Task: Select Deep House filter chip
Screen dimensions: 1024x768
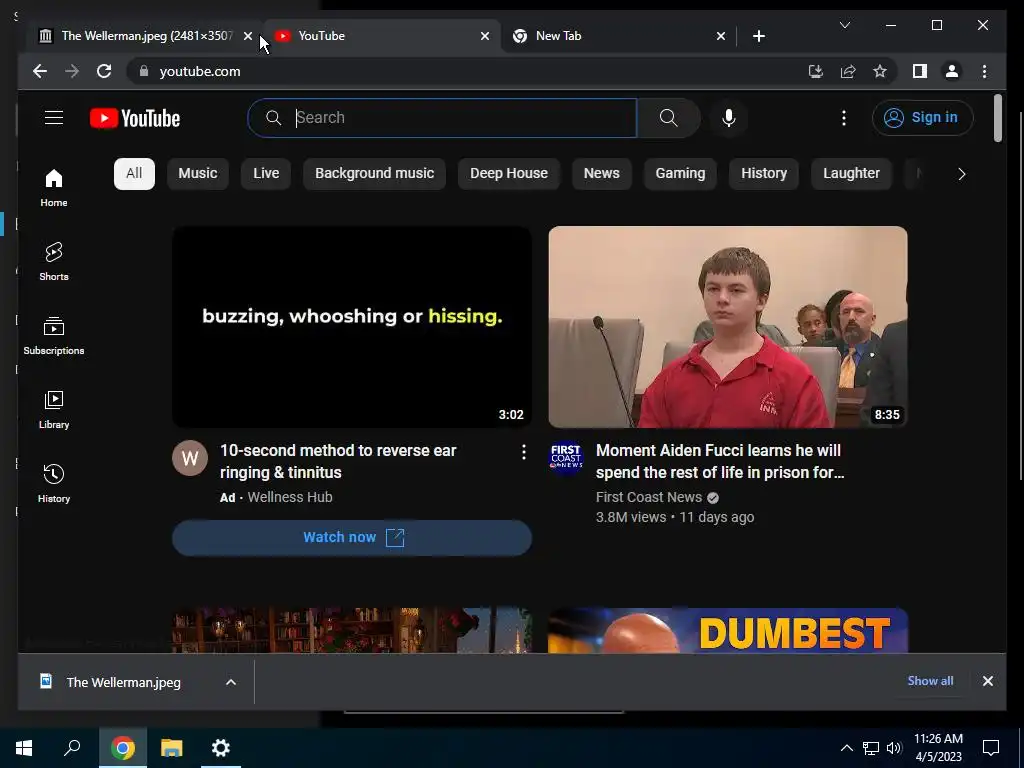Action: click(509, 174)
